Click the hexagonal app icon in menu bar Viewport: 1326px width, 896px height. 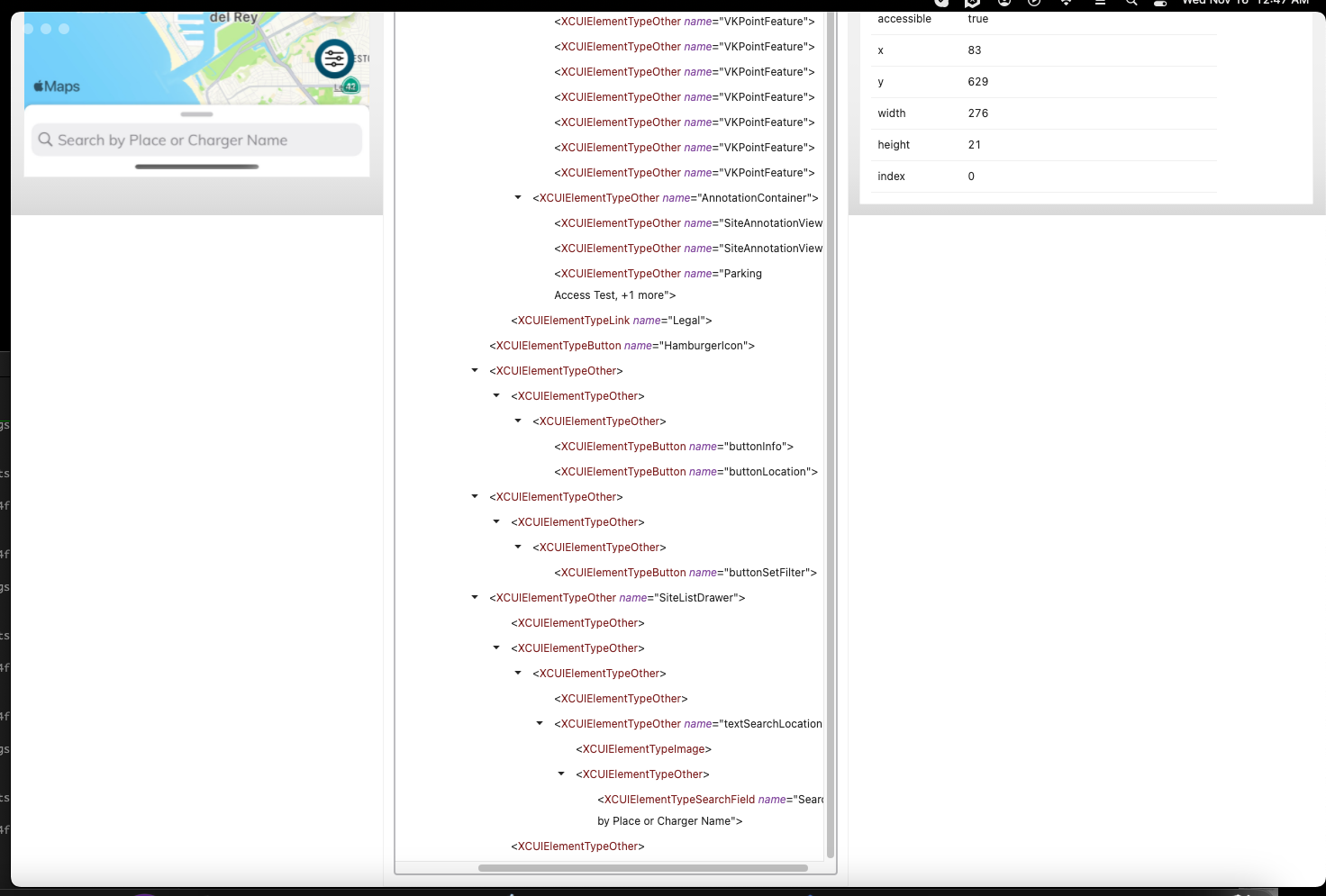[971, 4]
